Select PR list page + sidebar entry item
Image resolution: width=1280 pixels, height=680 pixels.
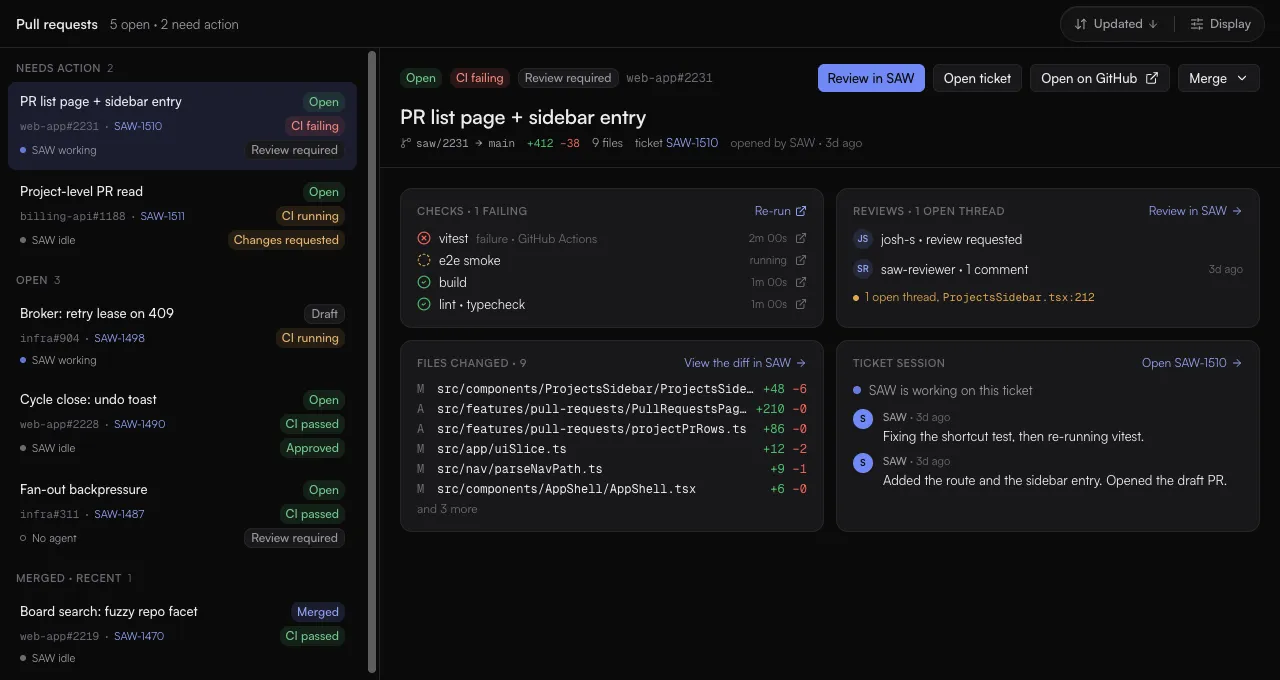[182, 125]
